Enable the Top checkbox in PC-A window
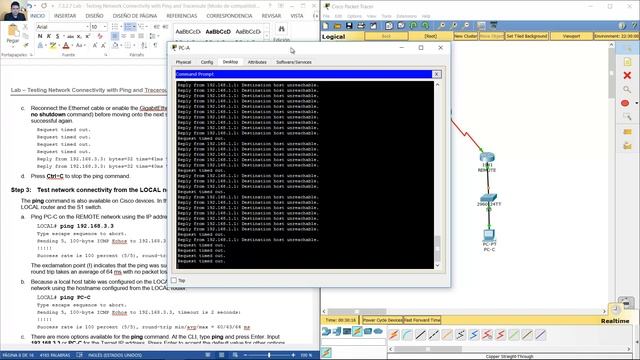The image size is (640, 360). click(x=174, y=280)
